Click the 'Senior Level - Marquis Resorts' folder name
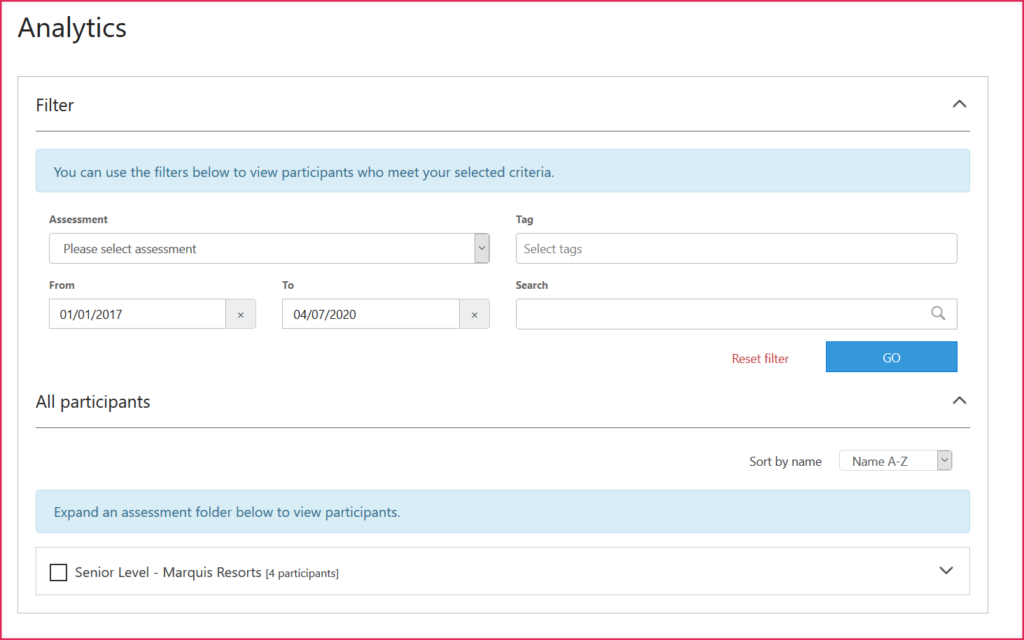 pos(168,573)
